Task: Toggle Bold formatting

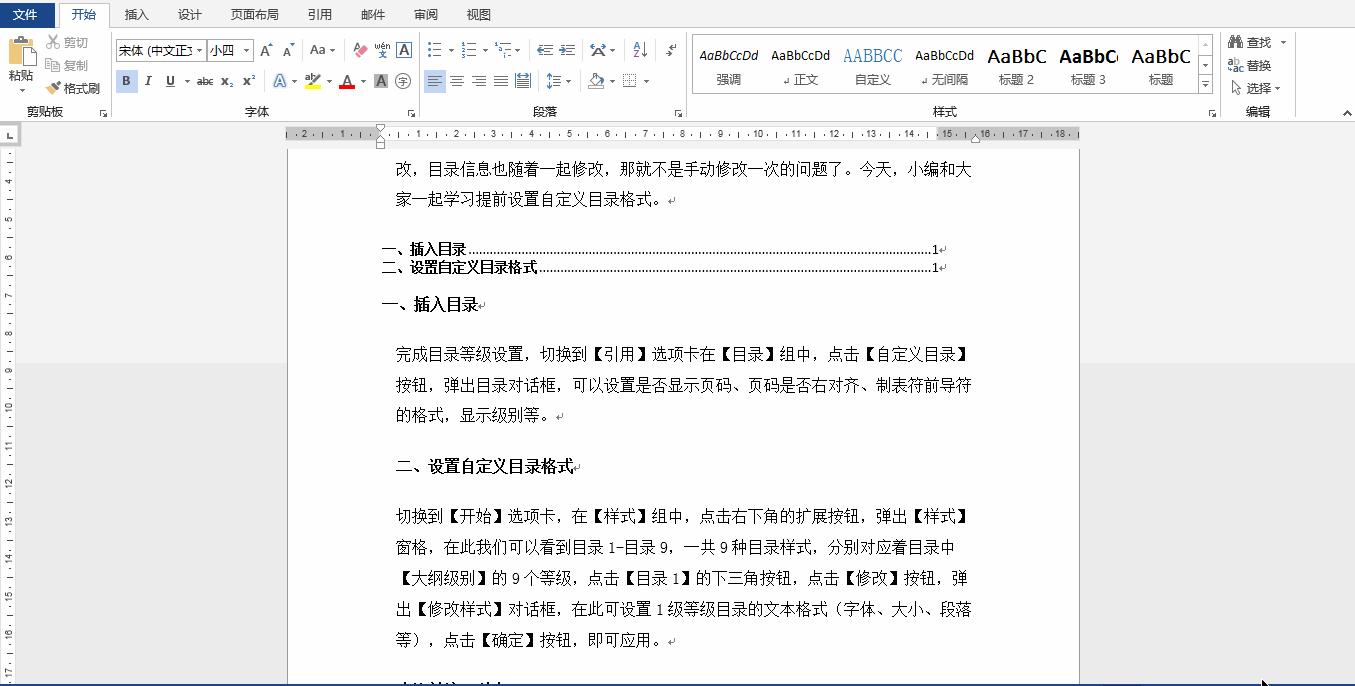Action: click(x=126, y=81)
